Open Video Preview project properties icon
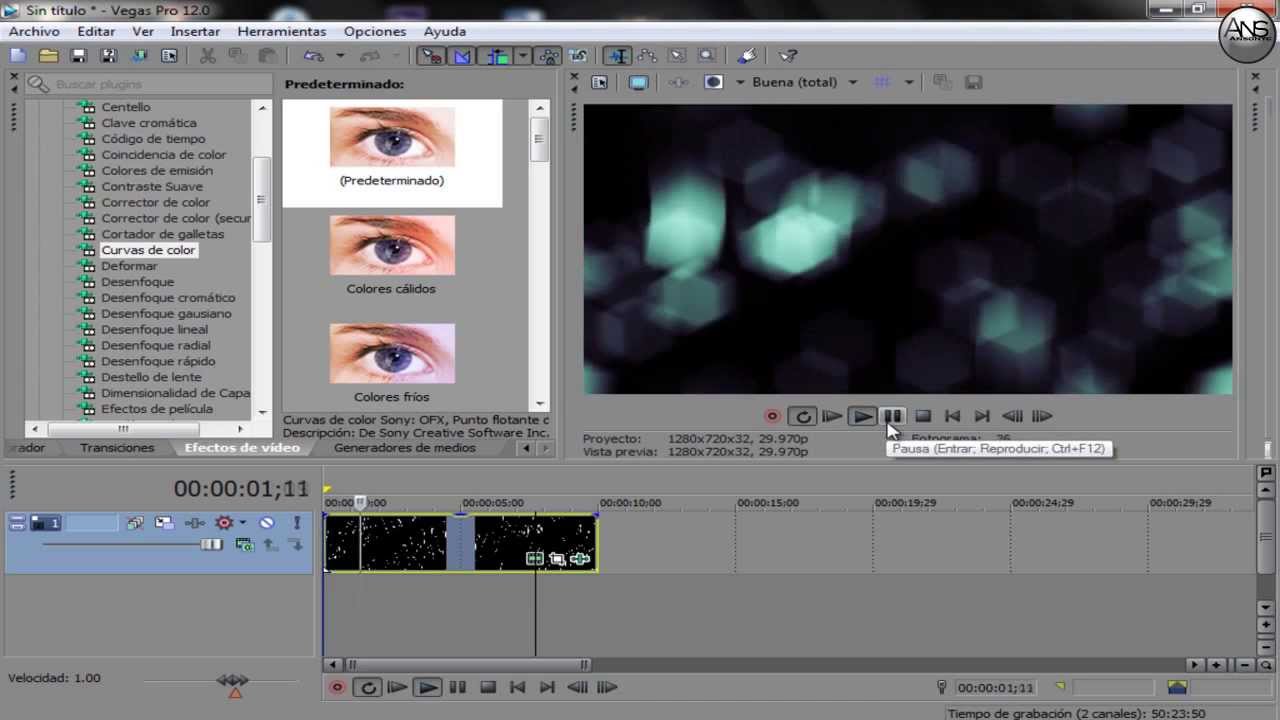The width and height of the screenshot is (1280, 720). click(599, 83)
